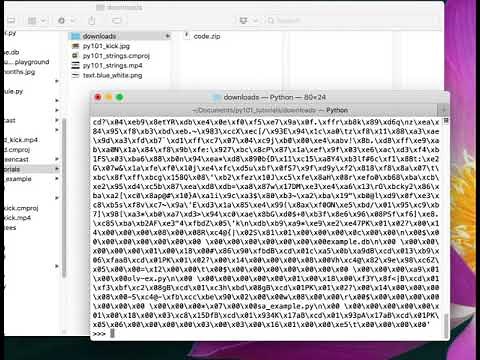This screenshot has height=360, width=480.
Task: Click the downloads folder icon in column
Action: pyautogui.click(x=76, y=36)
